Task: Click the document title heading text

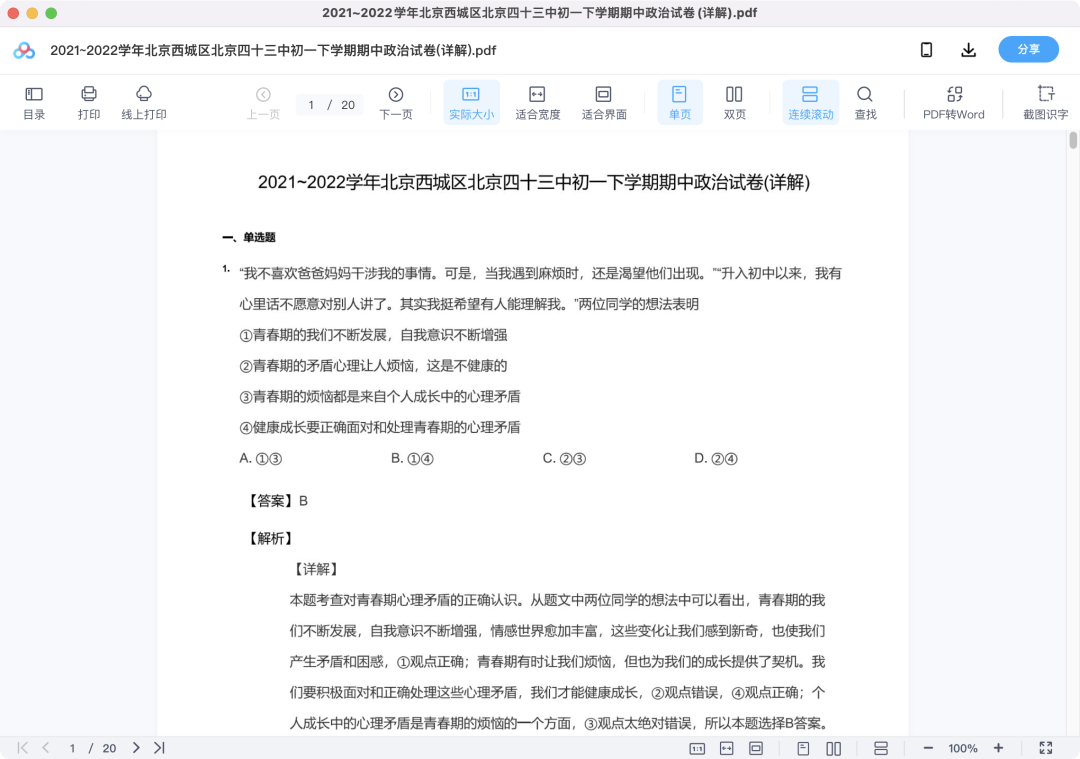Action: coord(534,183)
